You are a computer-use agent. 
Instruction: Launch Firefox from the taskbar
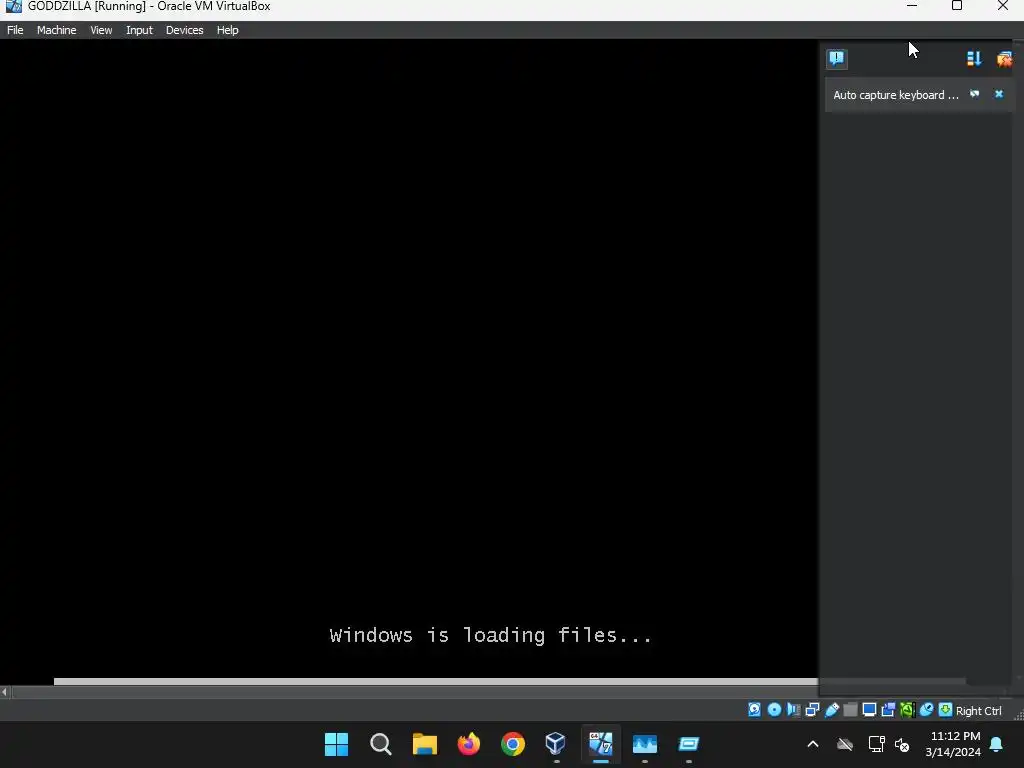coord(469,744)
